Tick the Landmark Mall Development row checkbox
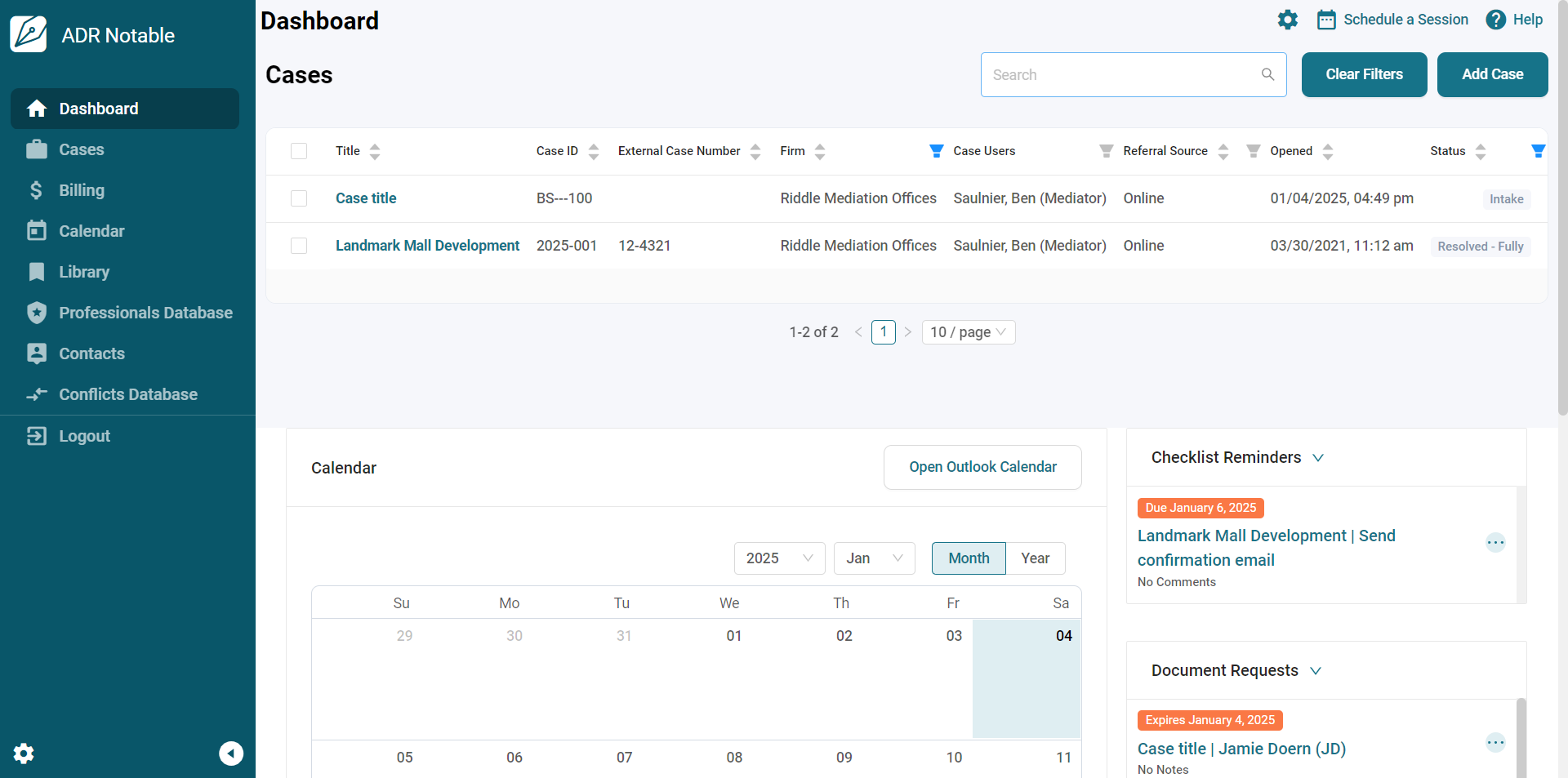 tap(299, 246)
